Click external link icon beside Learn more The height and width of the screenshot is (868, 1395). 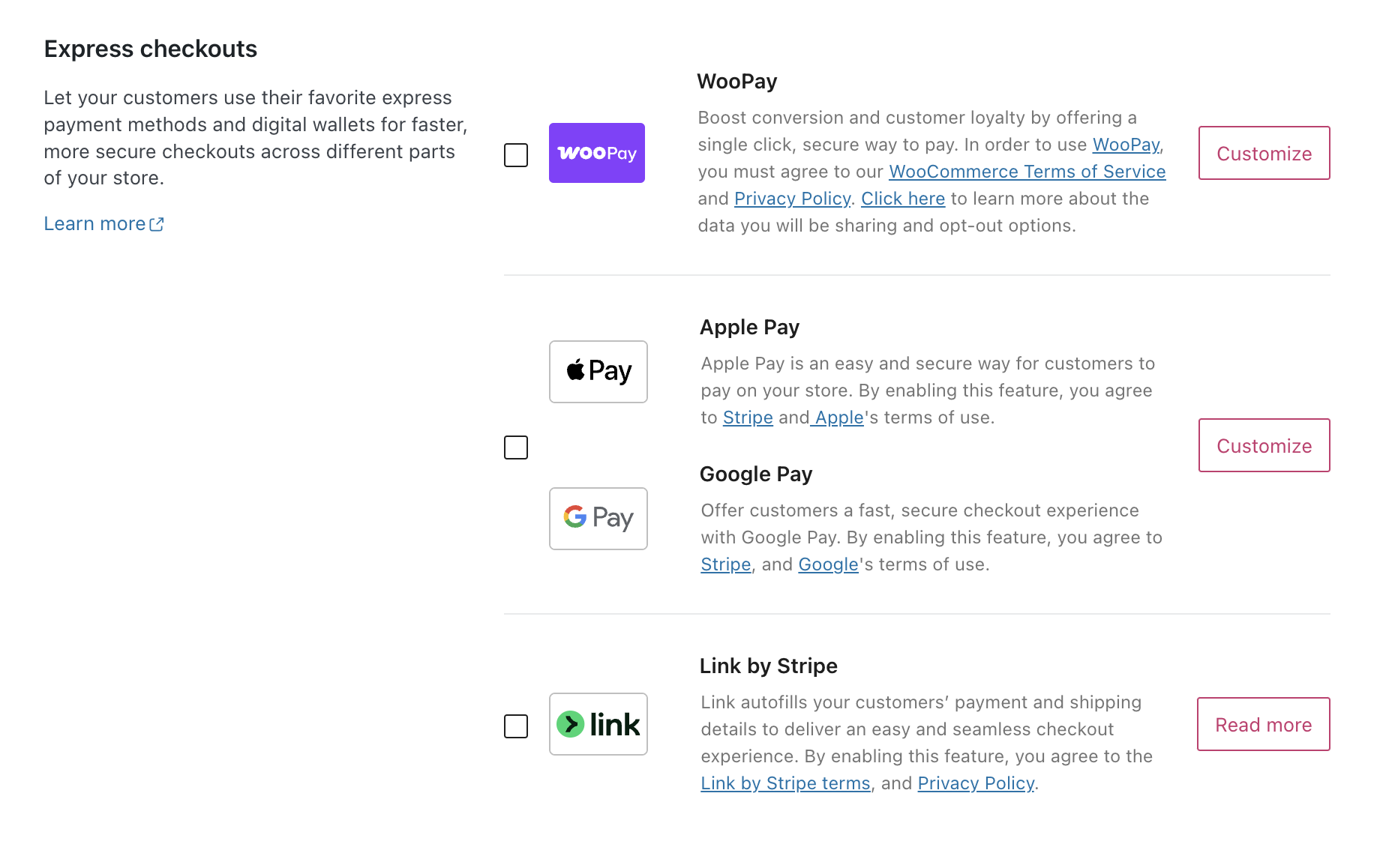pos(157,224)
